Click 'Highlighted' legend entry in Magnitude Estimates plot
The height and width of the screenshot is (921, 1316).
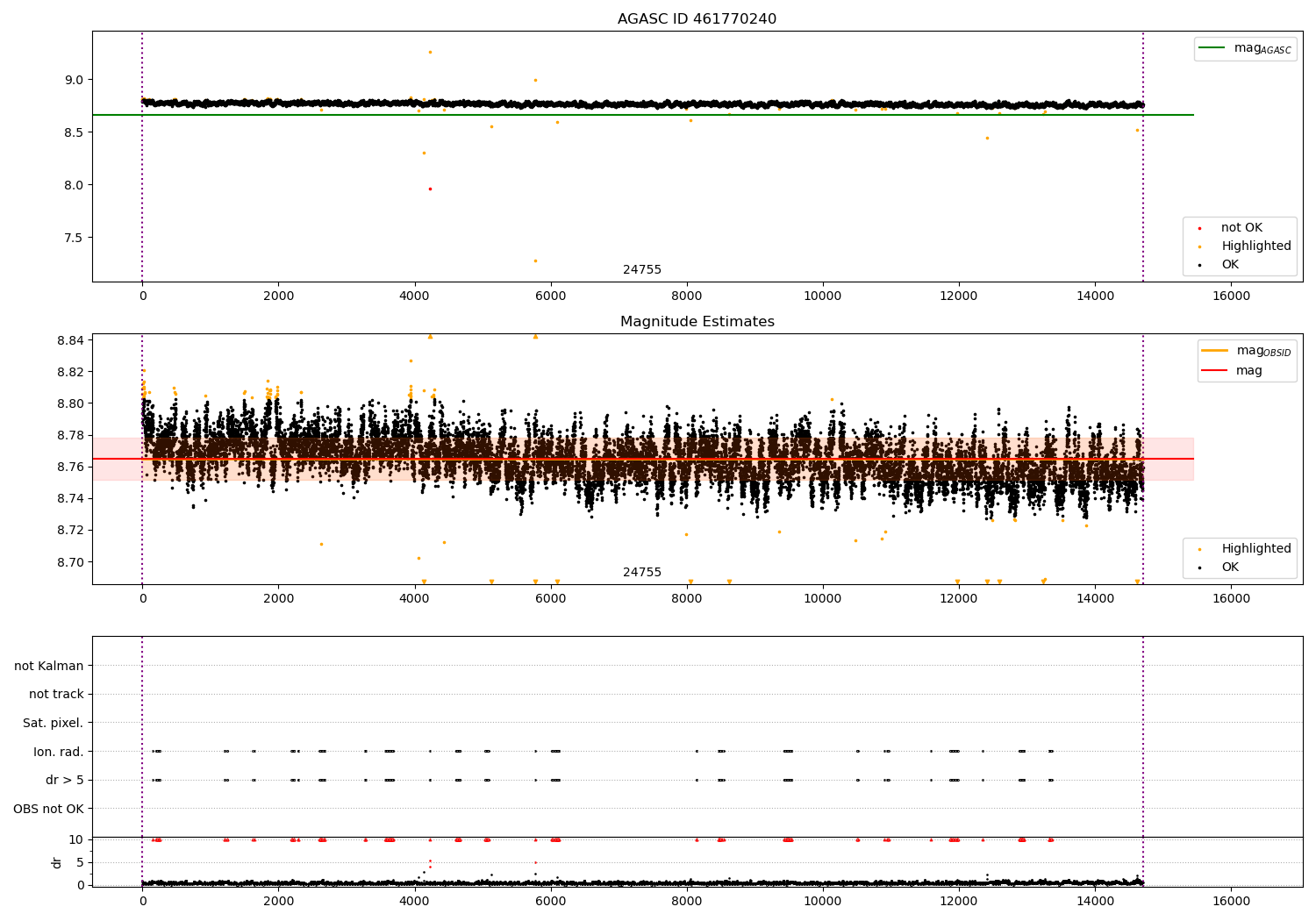point(1244,549)
